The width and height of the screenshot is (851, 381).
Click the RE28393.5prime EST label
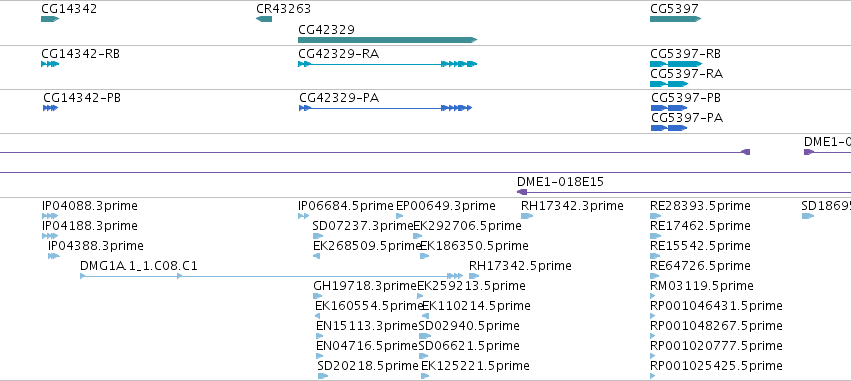pyautogui.click(x=700, y=206)
